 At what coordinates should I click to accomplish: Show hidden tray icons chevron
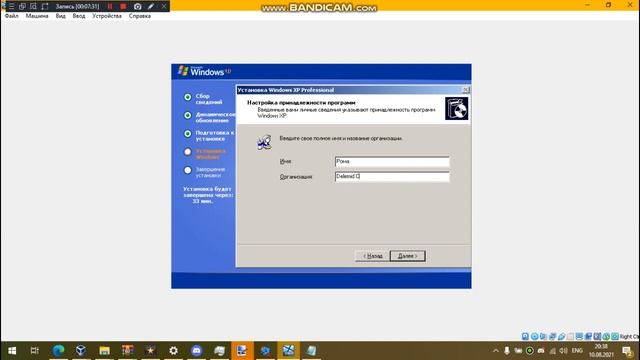click(x=496, y=351)
